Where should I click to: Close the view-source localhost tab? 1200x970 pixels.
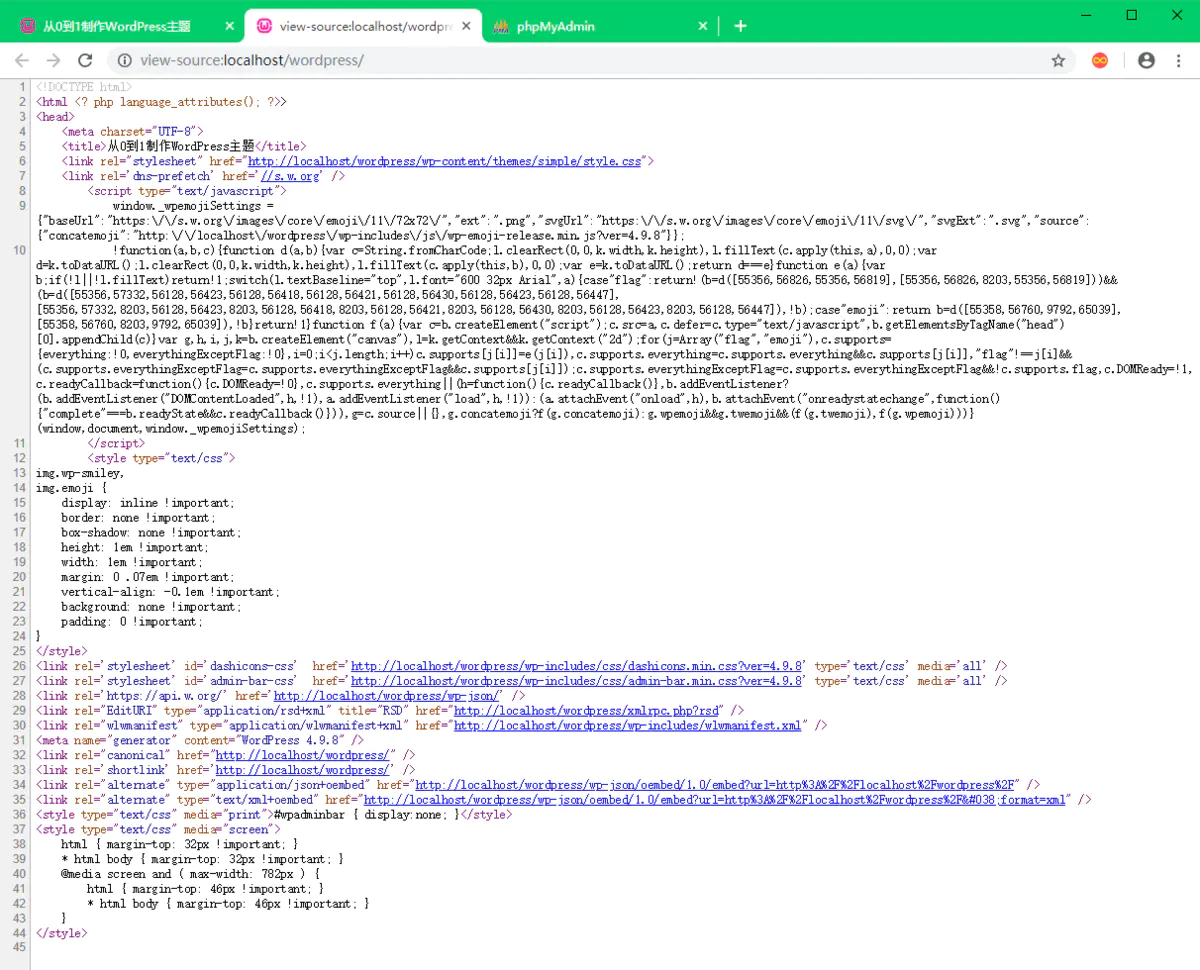(x=466, y=26)
